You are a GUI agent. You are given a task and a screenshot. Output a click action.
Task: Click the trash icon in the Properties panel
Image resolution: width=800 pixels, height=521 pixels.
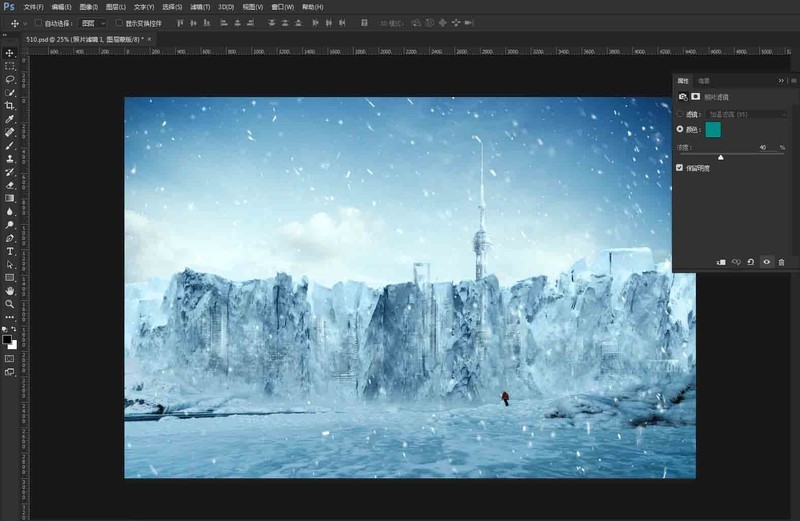[781, 262]
